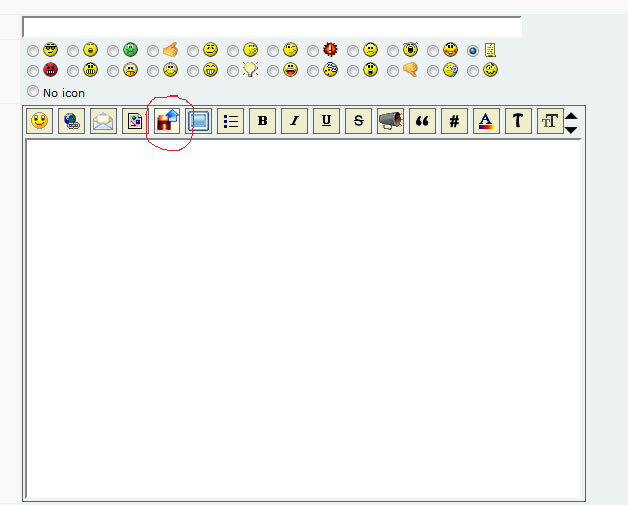
Task: Shrink the editor with the up arrow
Action: pyautogui.click(x=571, y=116)
